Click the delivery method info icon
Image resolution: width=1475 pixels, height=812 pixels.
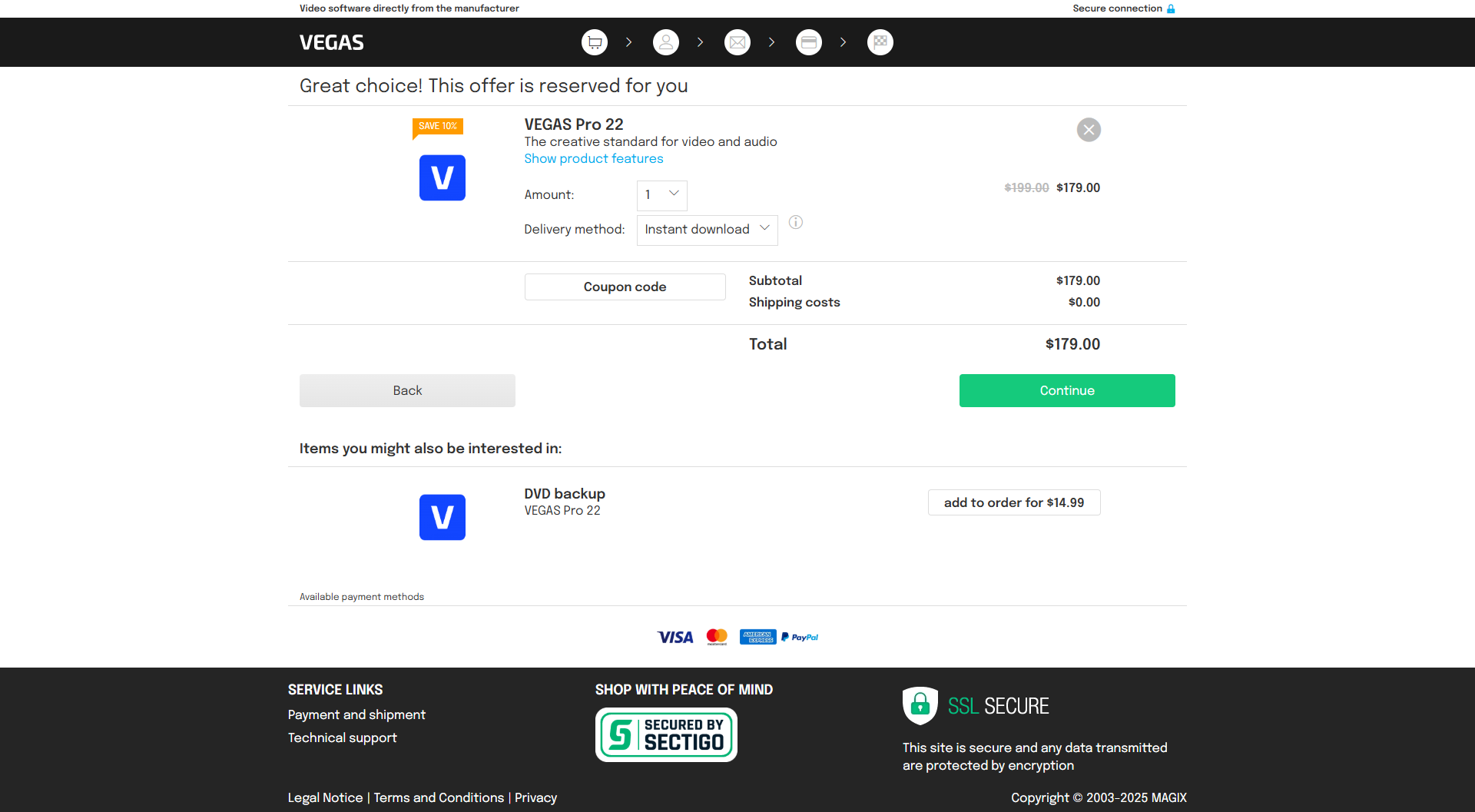[x=796, y=223]
